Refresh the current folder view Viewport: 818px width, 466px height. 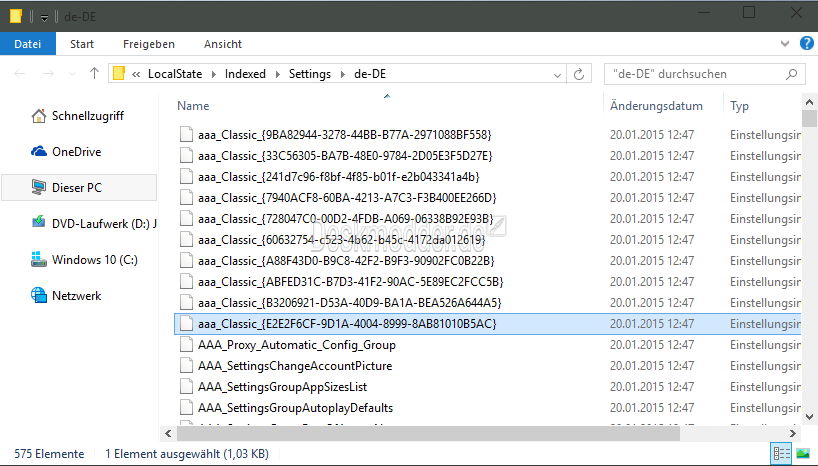click(579, 74)
